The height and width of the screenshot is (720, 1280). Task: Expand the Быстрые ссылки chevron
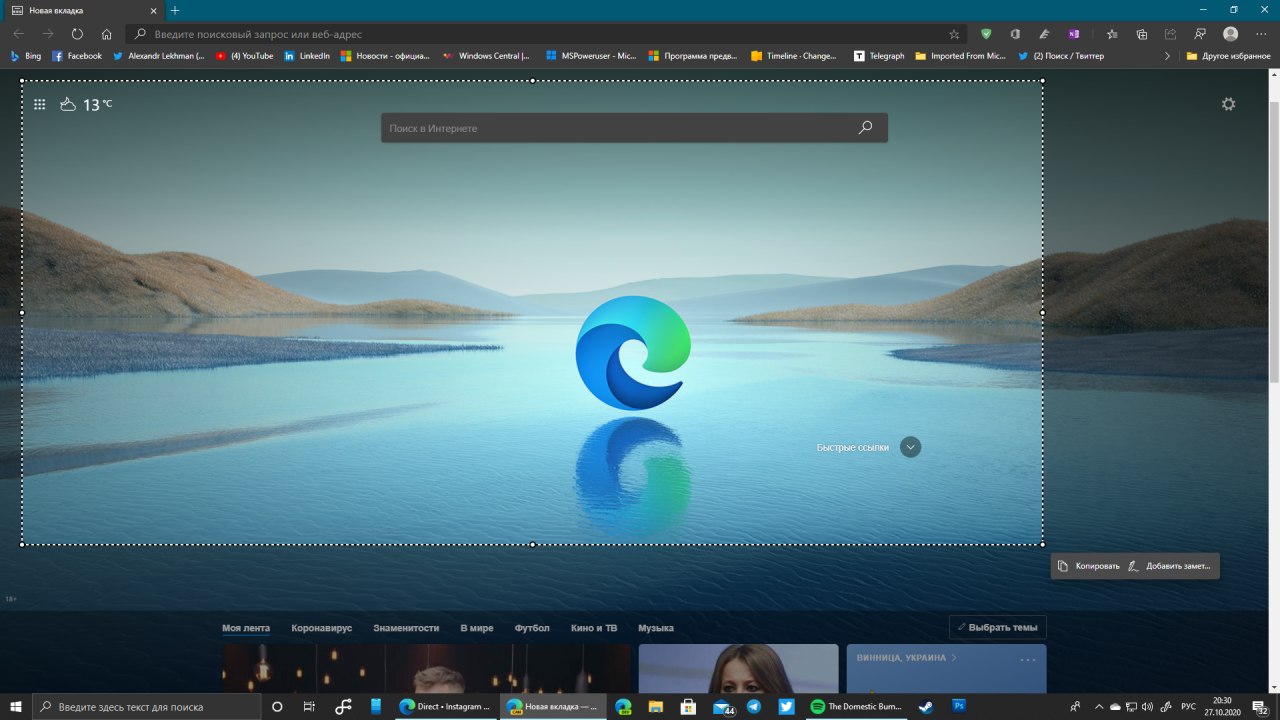[x=910, y=447]
